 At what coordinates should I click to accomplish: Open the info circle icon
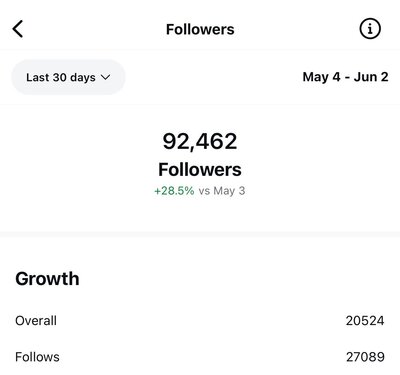(x=370, y=29)
